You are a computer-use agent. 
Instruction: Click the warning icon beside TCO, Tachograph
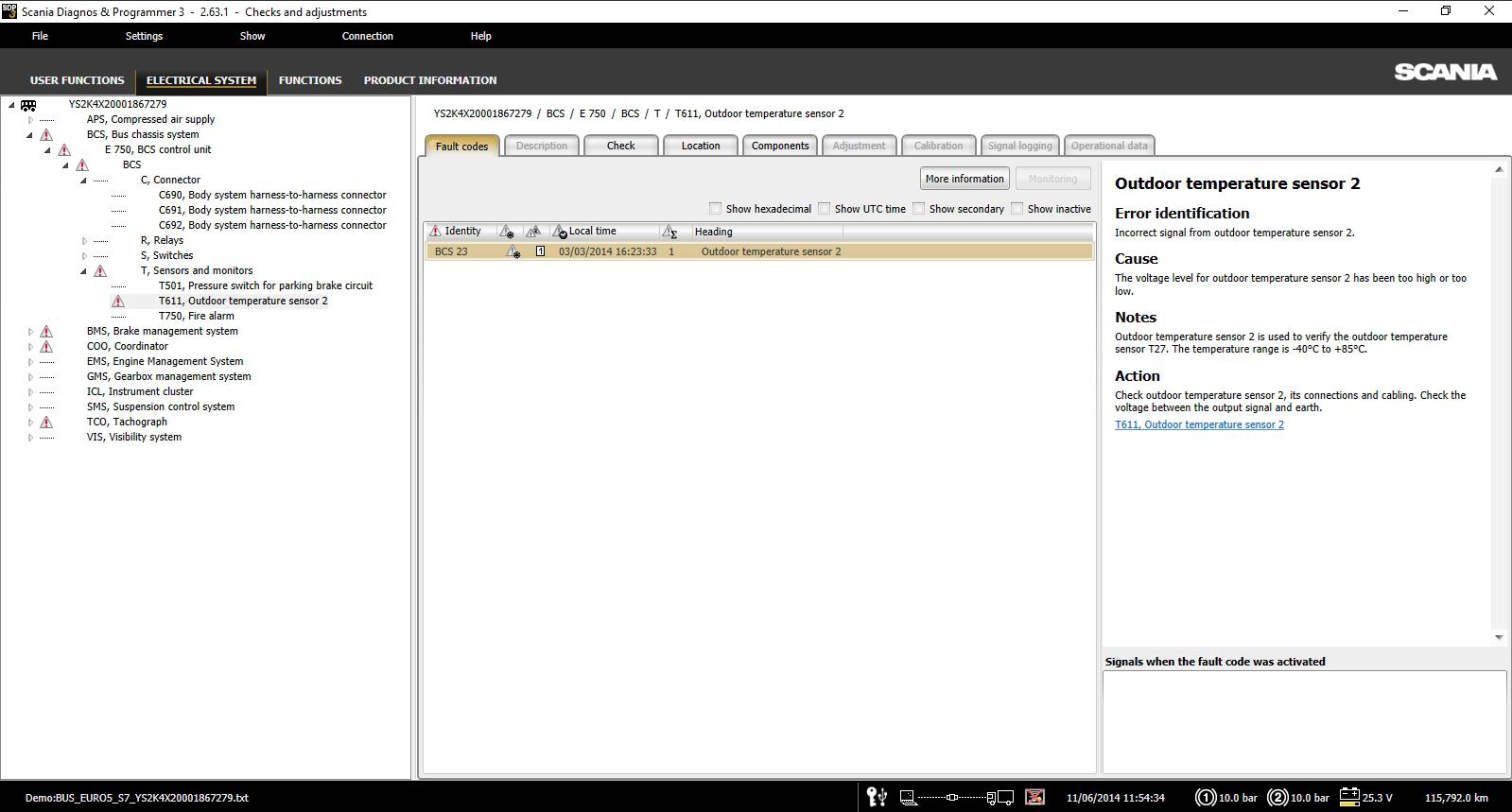[46, 423]
